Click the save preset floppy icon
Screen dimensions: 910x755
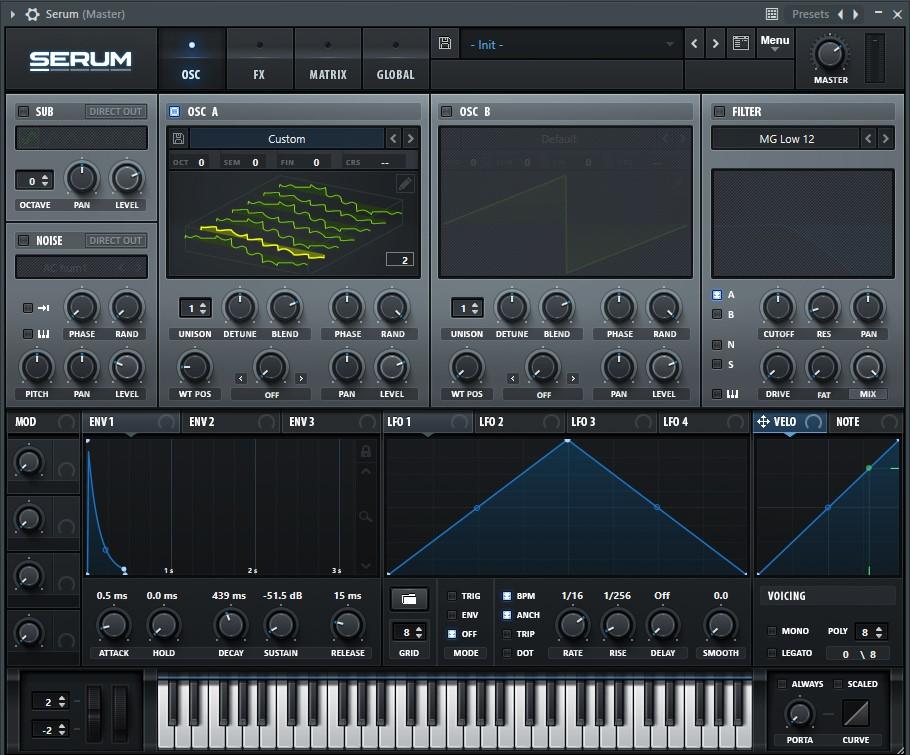(445, 43)
